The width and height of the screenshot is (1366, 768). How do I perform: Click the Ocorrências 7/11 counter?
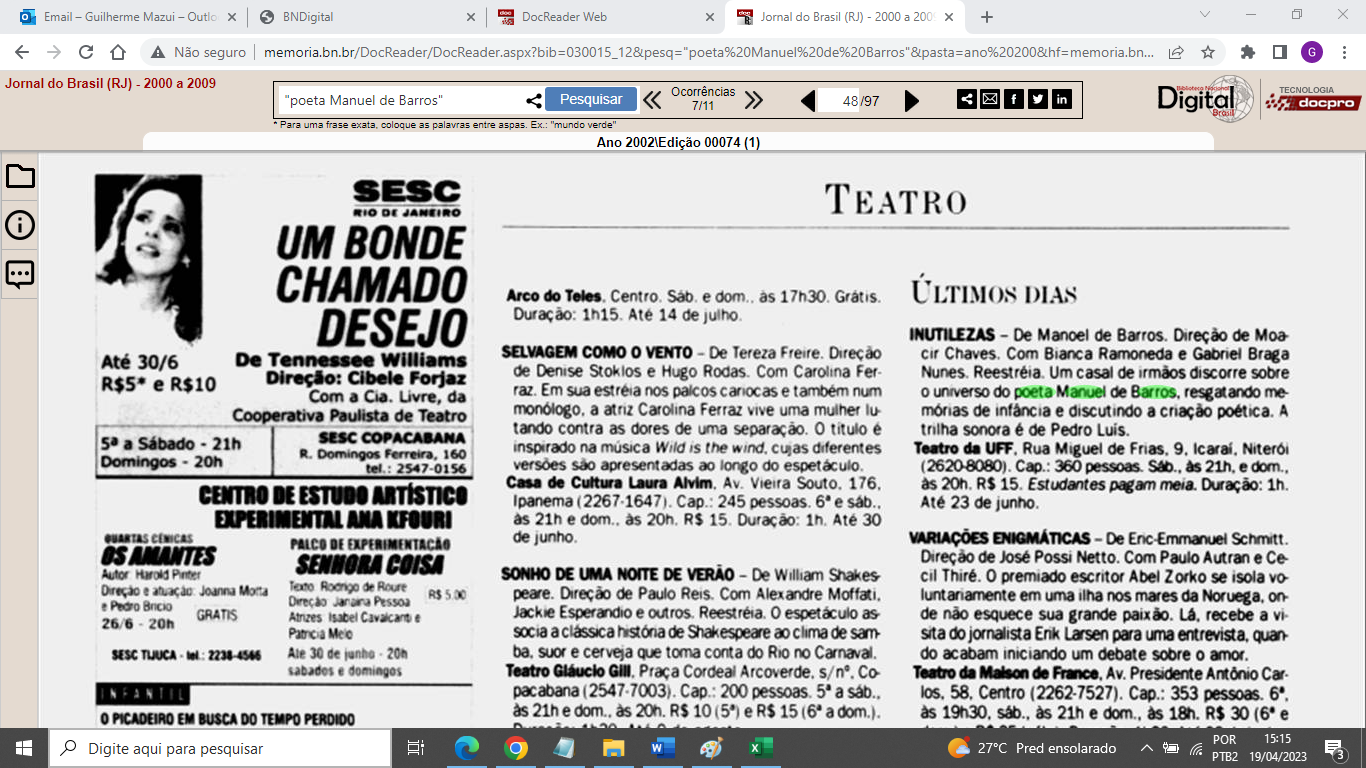[x=702, y=98]
